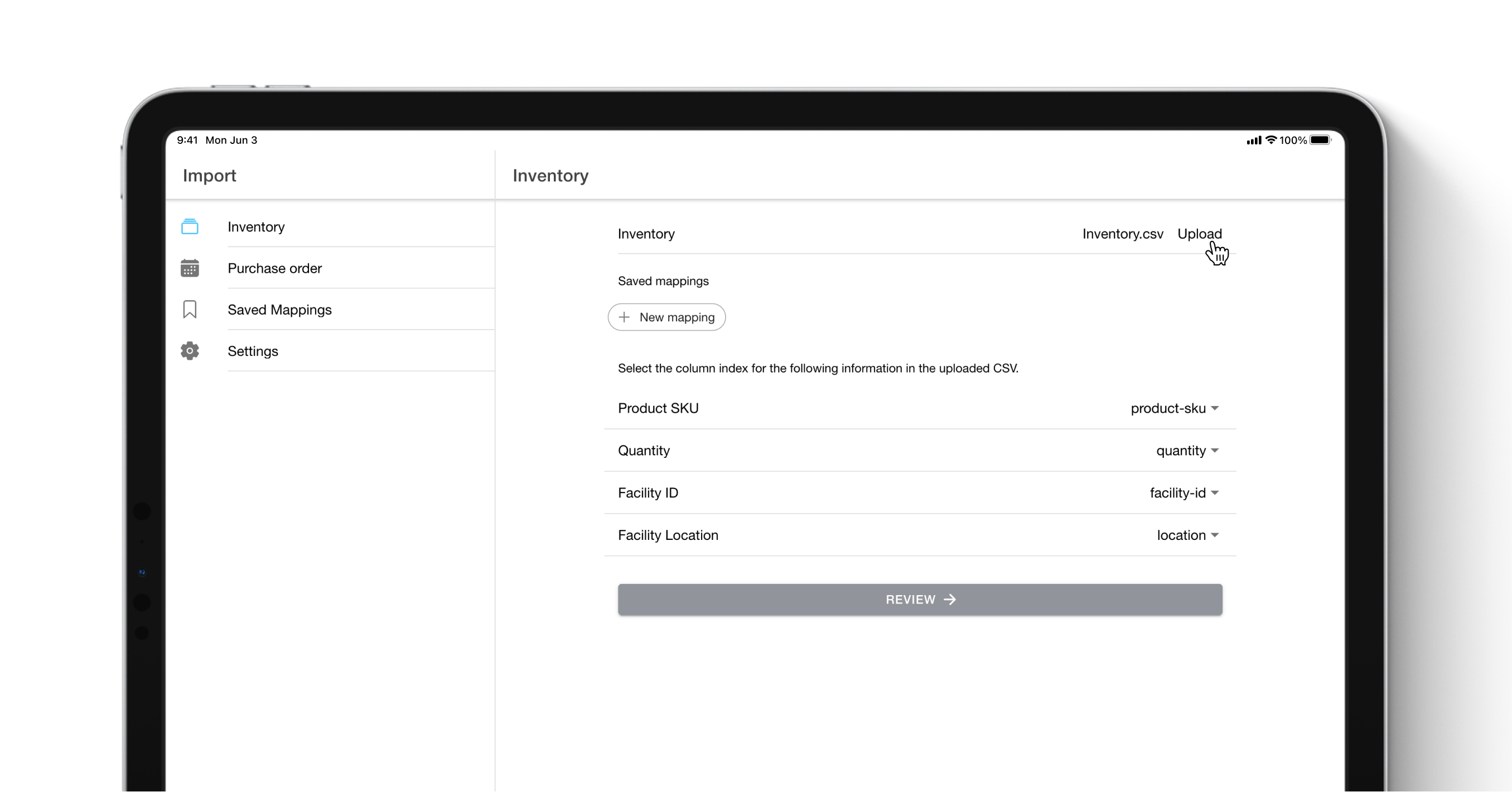Viewport: 1512px width, 792px height.
Task: Select the Purchase order menu item
Action: tap(275, 268)
